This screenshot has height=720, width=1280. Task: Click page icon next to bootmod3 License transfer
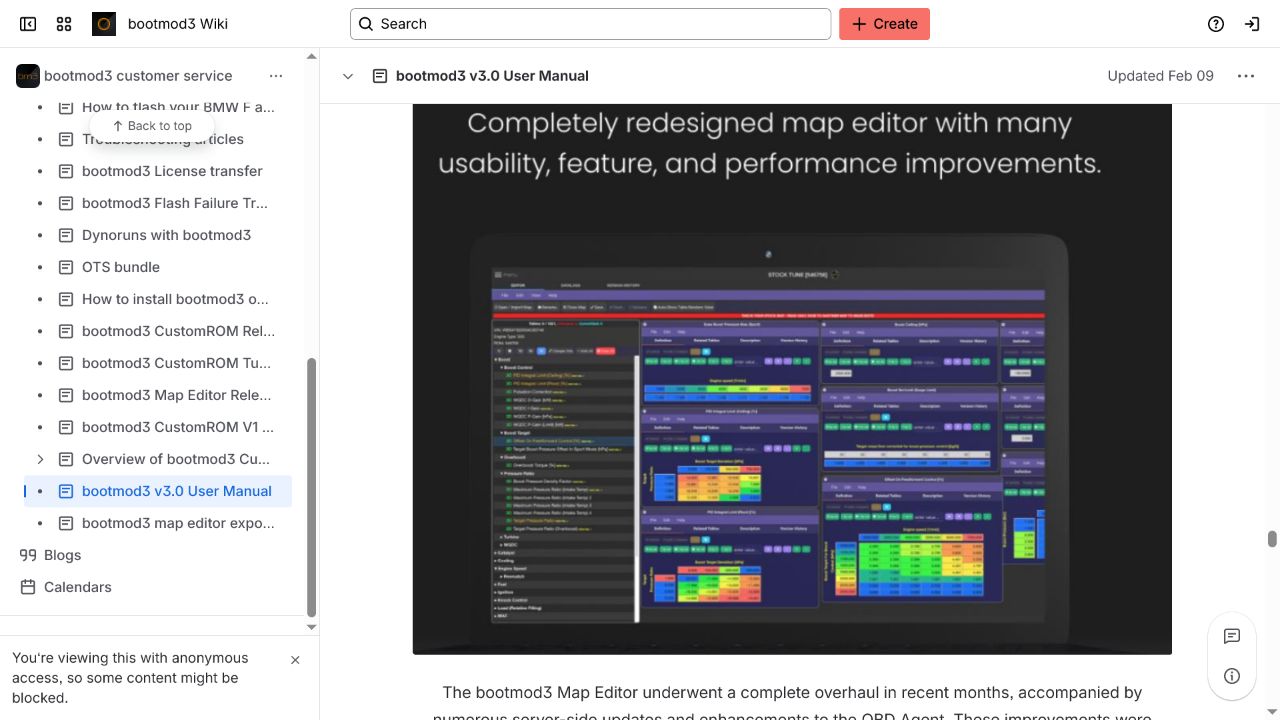click(66, 171)
